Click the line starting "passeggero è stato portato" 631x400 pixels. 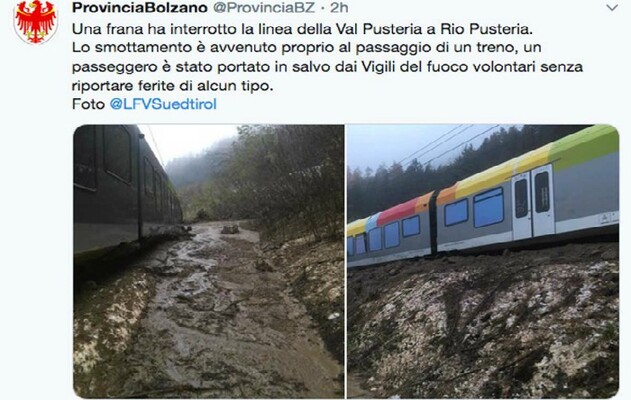tap(327, 67)
